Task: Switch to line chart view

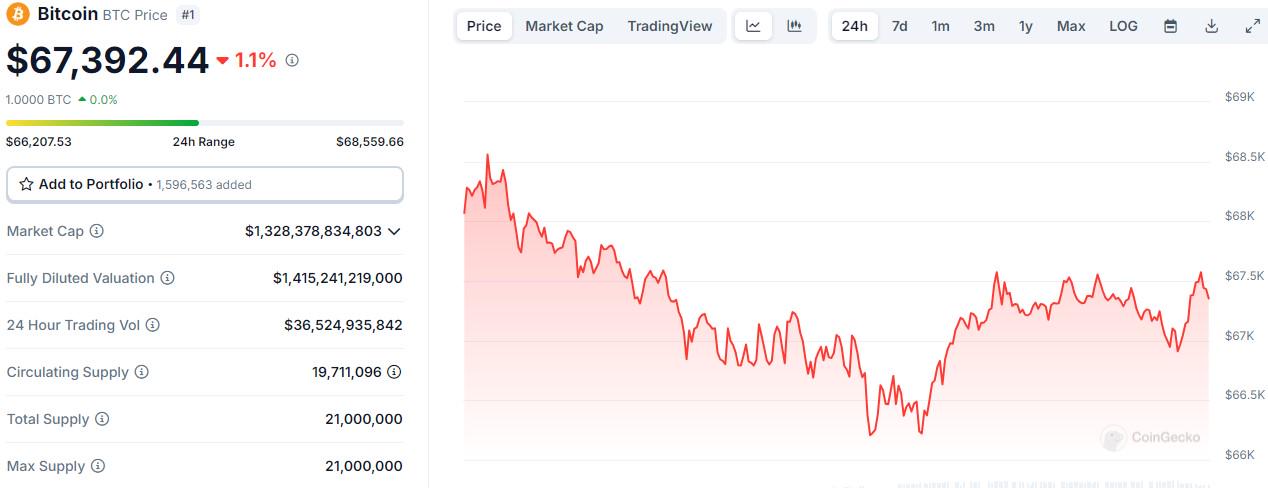Action: coord(753,26)
